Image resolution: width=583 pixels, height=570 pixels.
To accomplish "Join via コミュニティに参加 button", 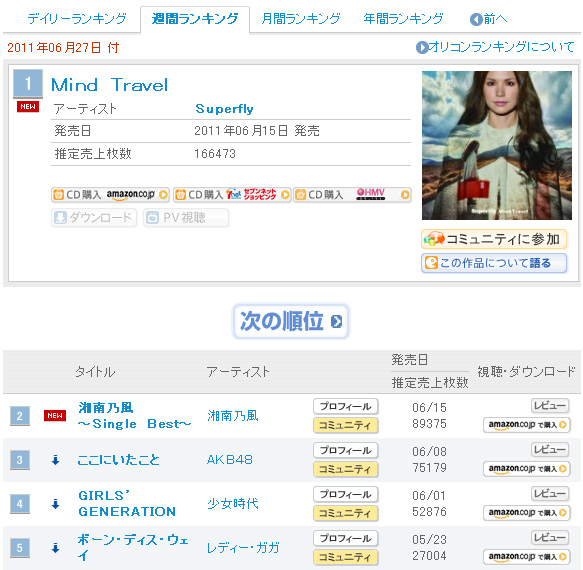I will click(x=494, y=239).
